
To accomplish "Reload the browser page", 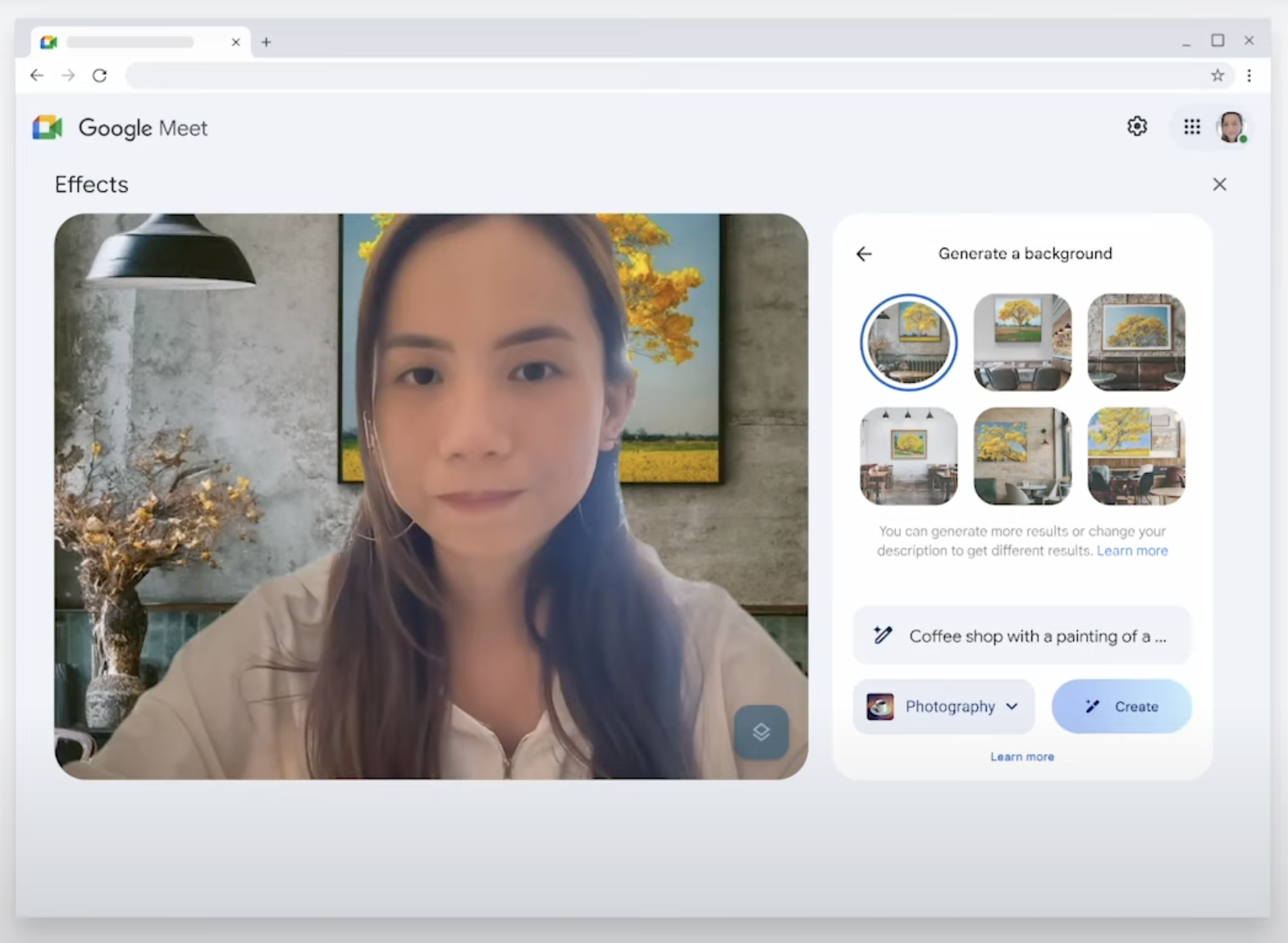I will click(x=99, y=75).
